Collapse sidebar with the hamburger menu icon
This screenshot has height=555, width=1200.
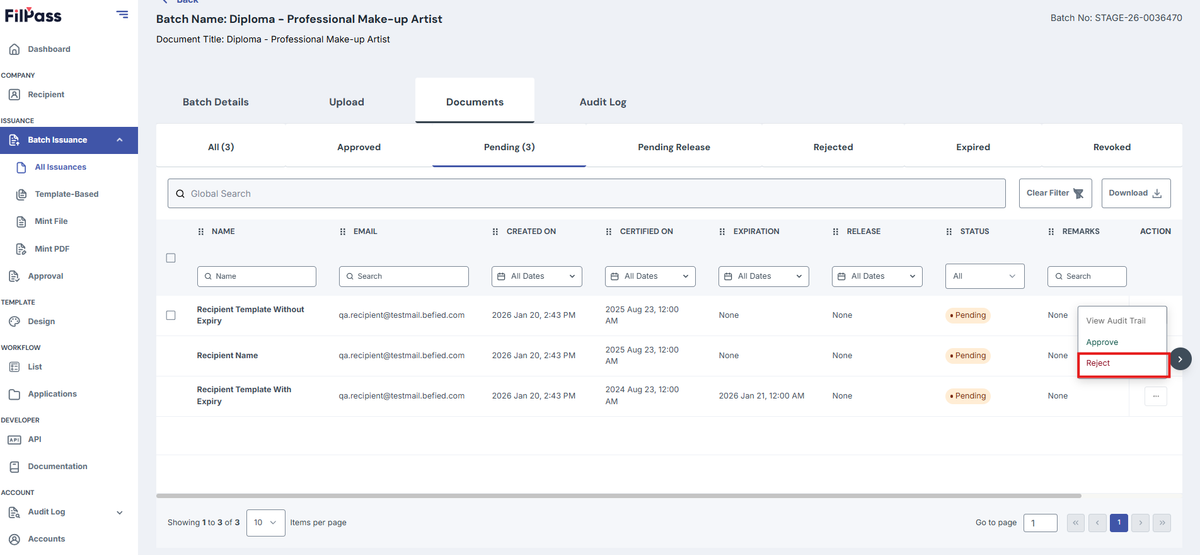point(122,14)
